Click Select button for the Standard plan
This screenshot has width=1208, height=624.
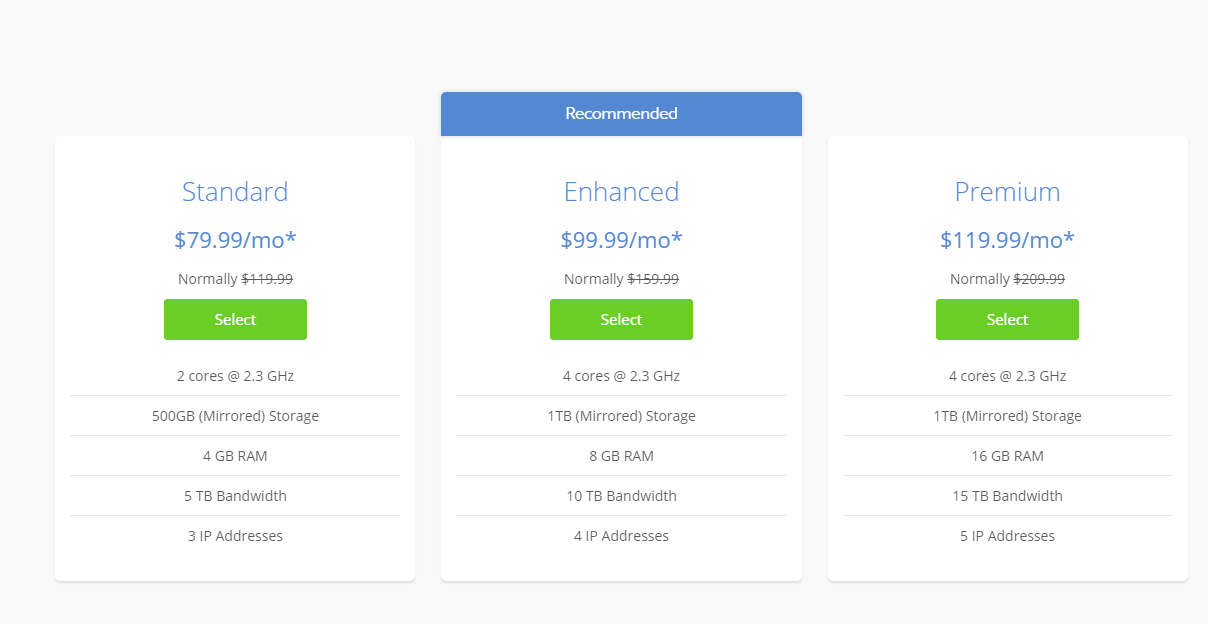point(235,320)
